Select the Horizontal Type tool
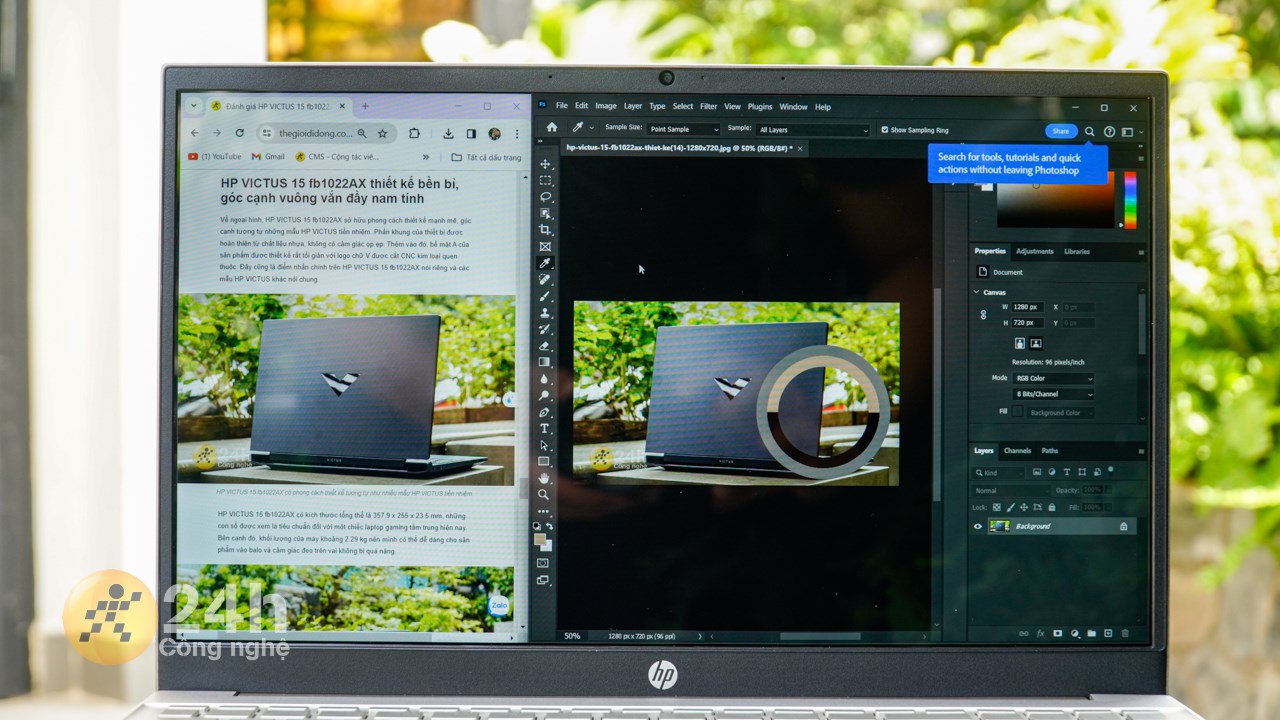 (x=545, y=428)
